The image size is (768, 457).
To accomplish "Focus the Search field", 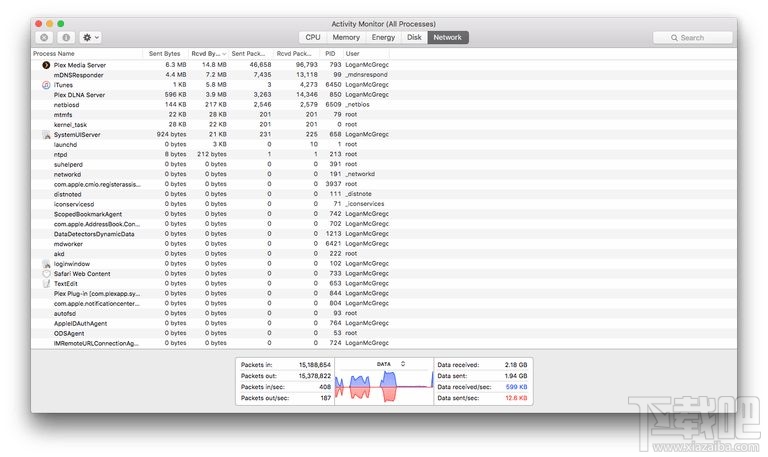I will [x=693, y=38].
